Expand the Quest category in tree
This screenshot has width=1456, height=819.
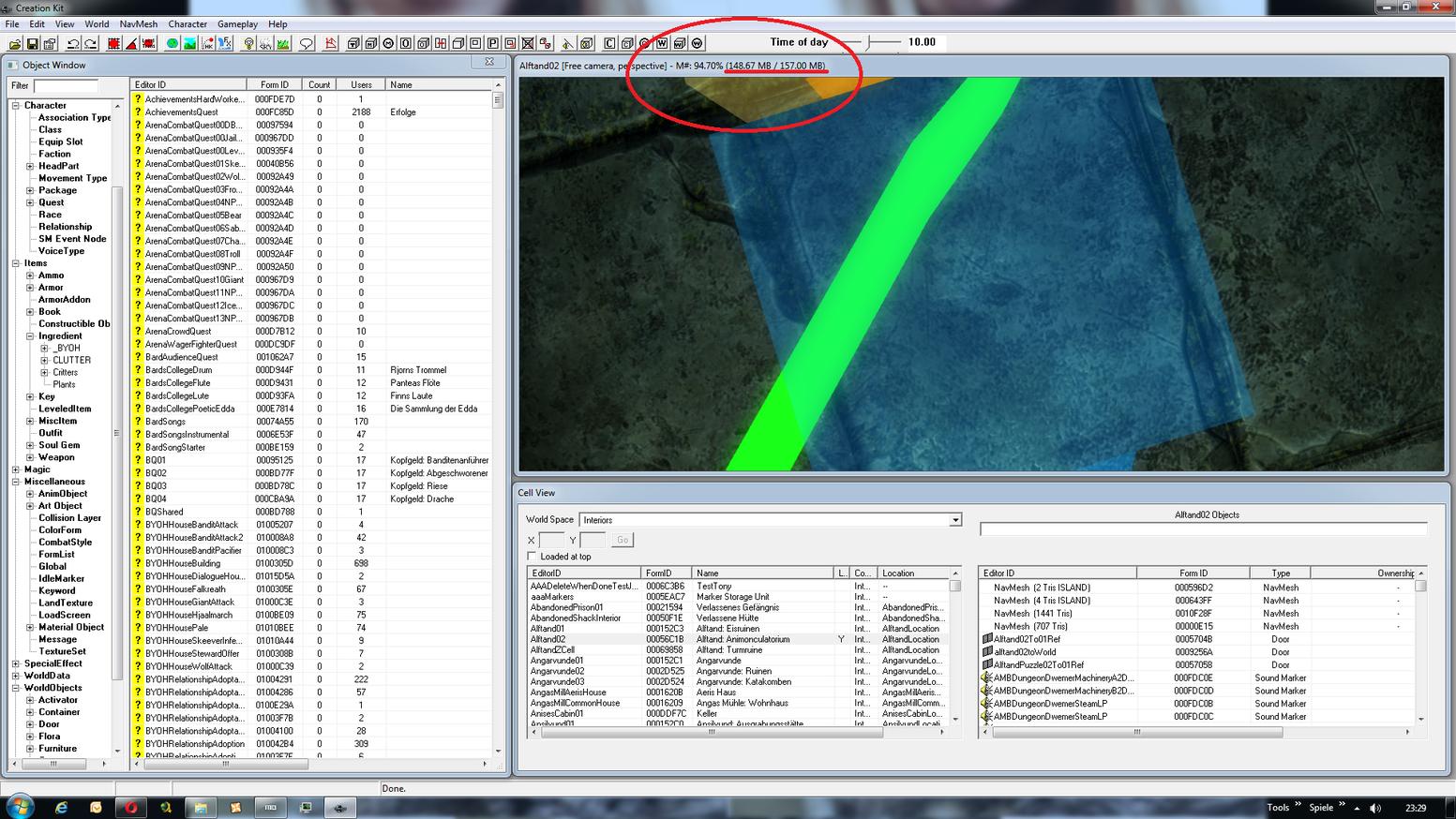(30, 202)
